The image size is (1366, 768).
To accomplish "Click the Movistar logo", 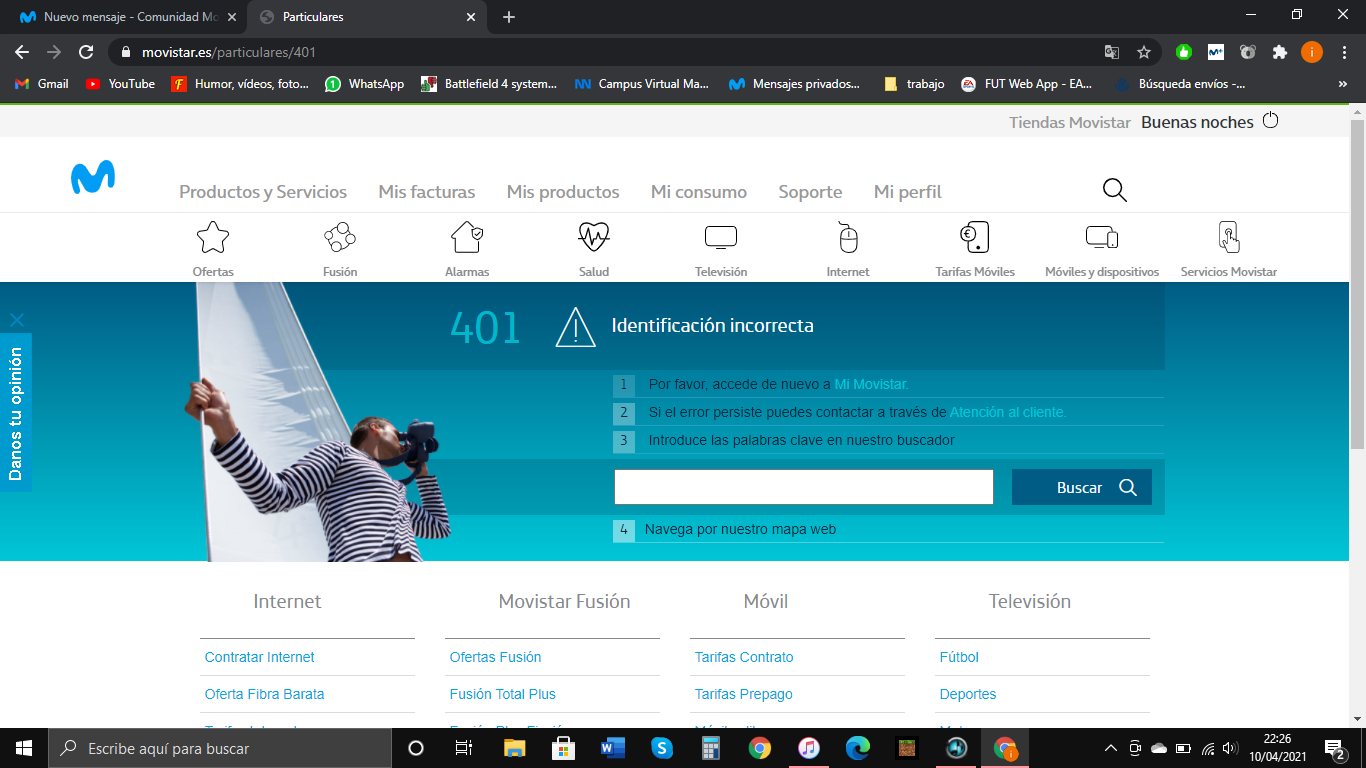I will (93, 178).
